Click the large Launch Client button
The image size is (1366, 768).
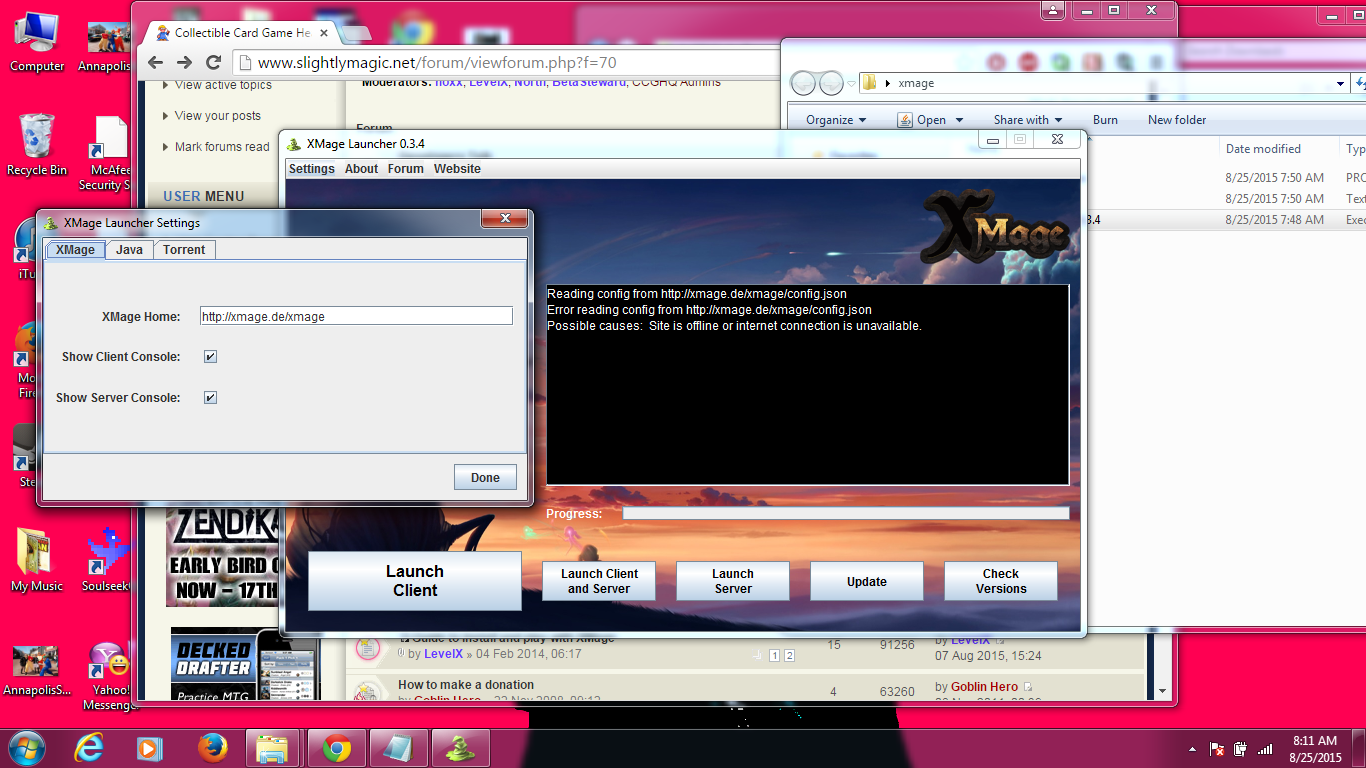pos(415,581)
